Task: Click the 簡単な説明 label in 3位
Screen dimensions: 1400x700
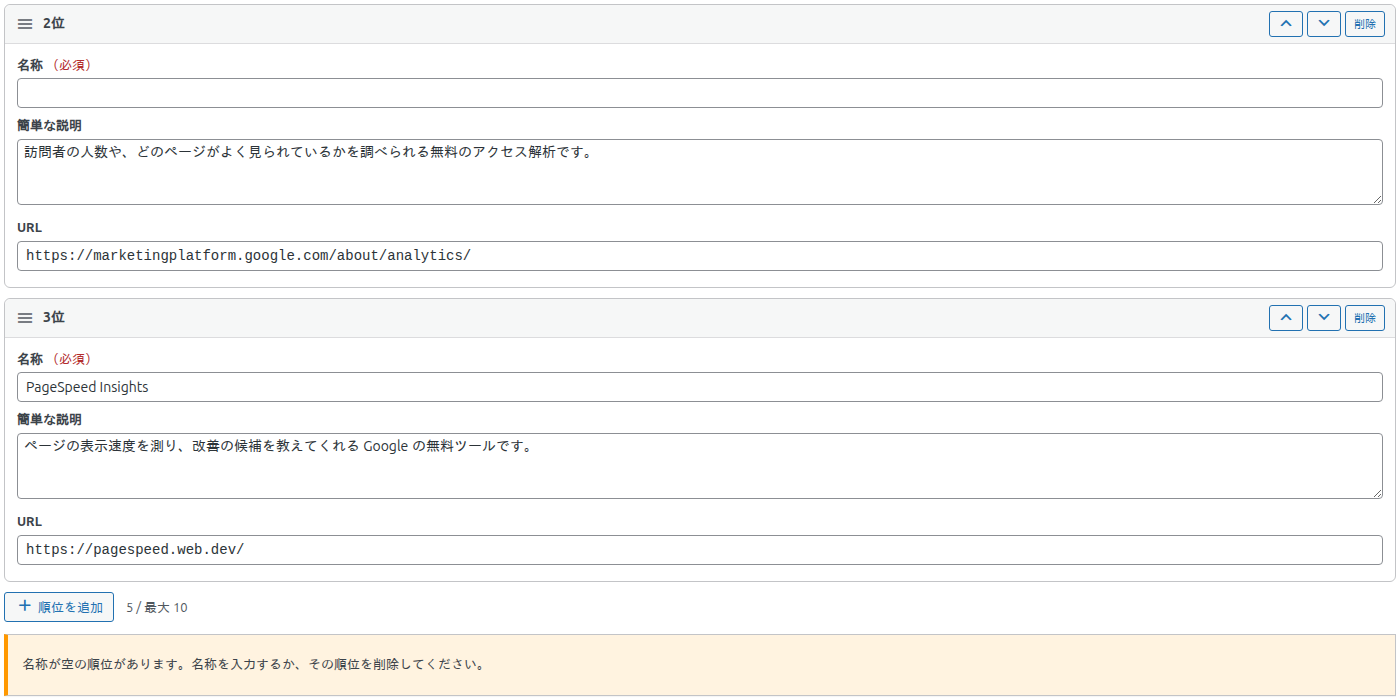Action: coord(49,420)
